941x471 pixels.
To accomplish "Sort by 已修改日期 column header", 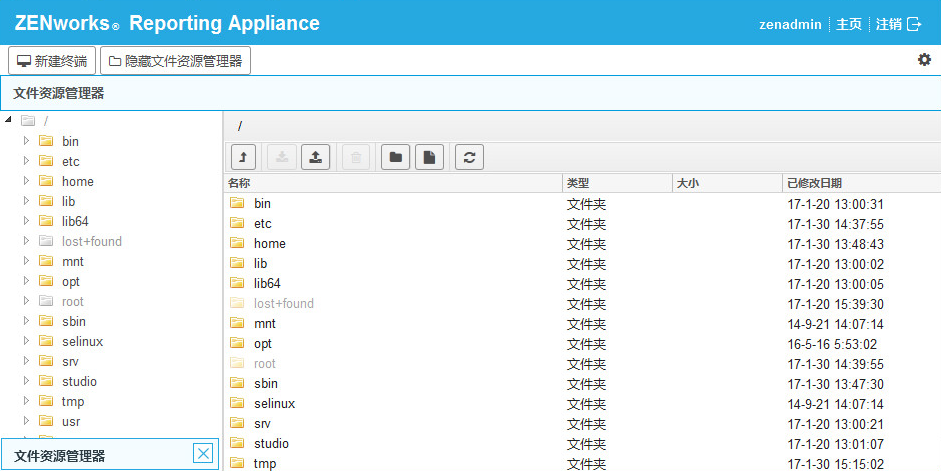I will click(x=814, y=183).
